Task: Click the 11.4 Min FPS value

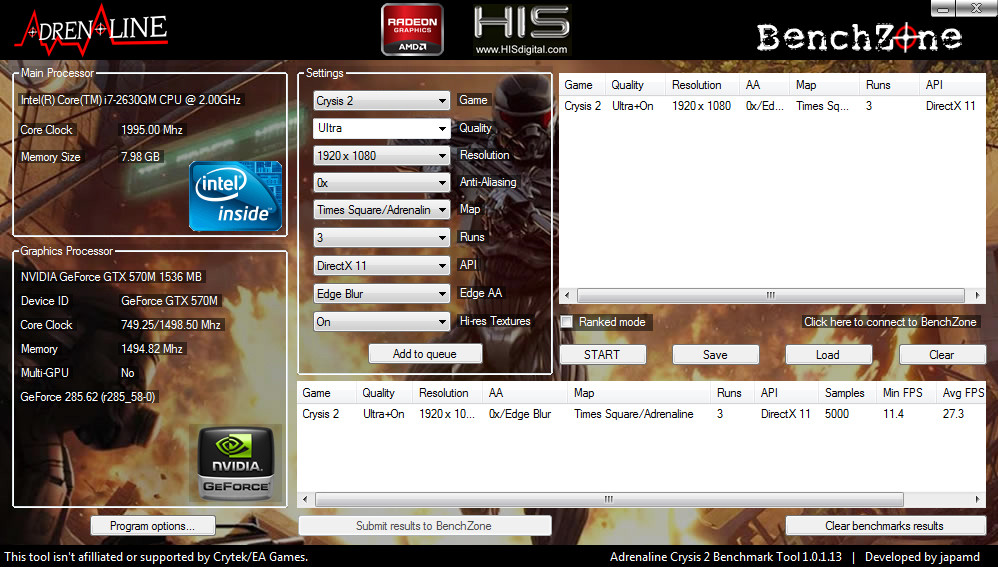Action: point(893,414)
